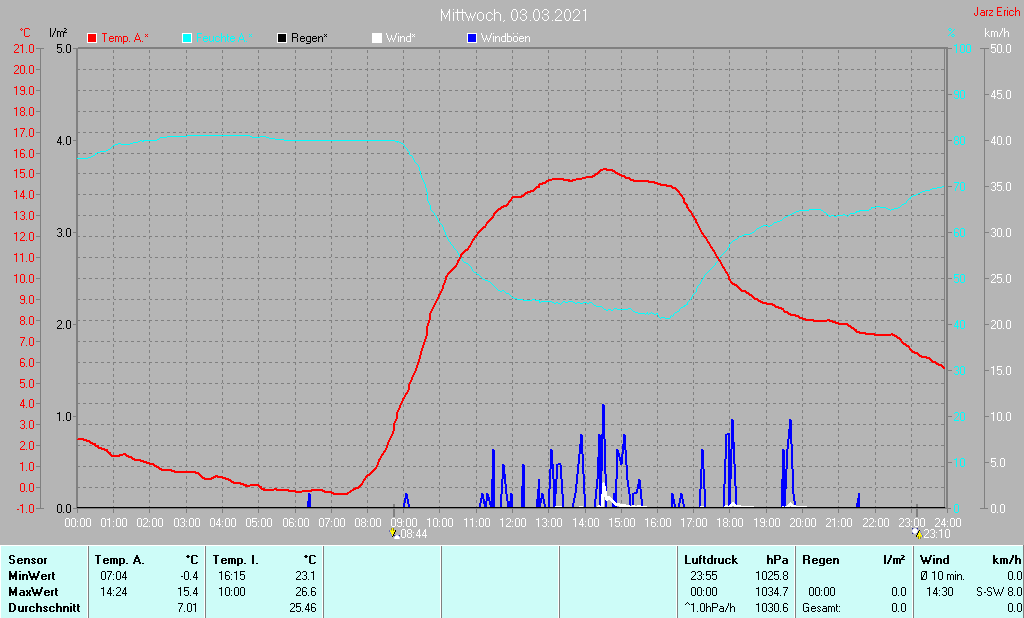Select the Temp. A. legend label
This screenshot has width=1024, height=618.
click(x=125, y=38)
